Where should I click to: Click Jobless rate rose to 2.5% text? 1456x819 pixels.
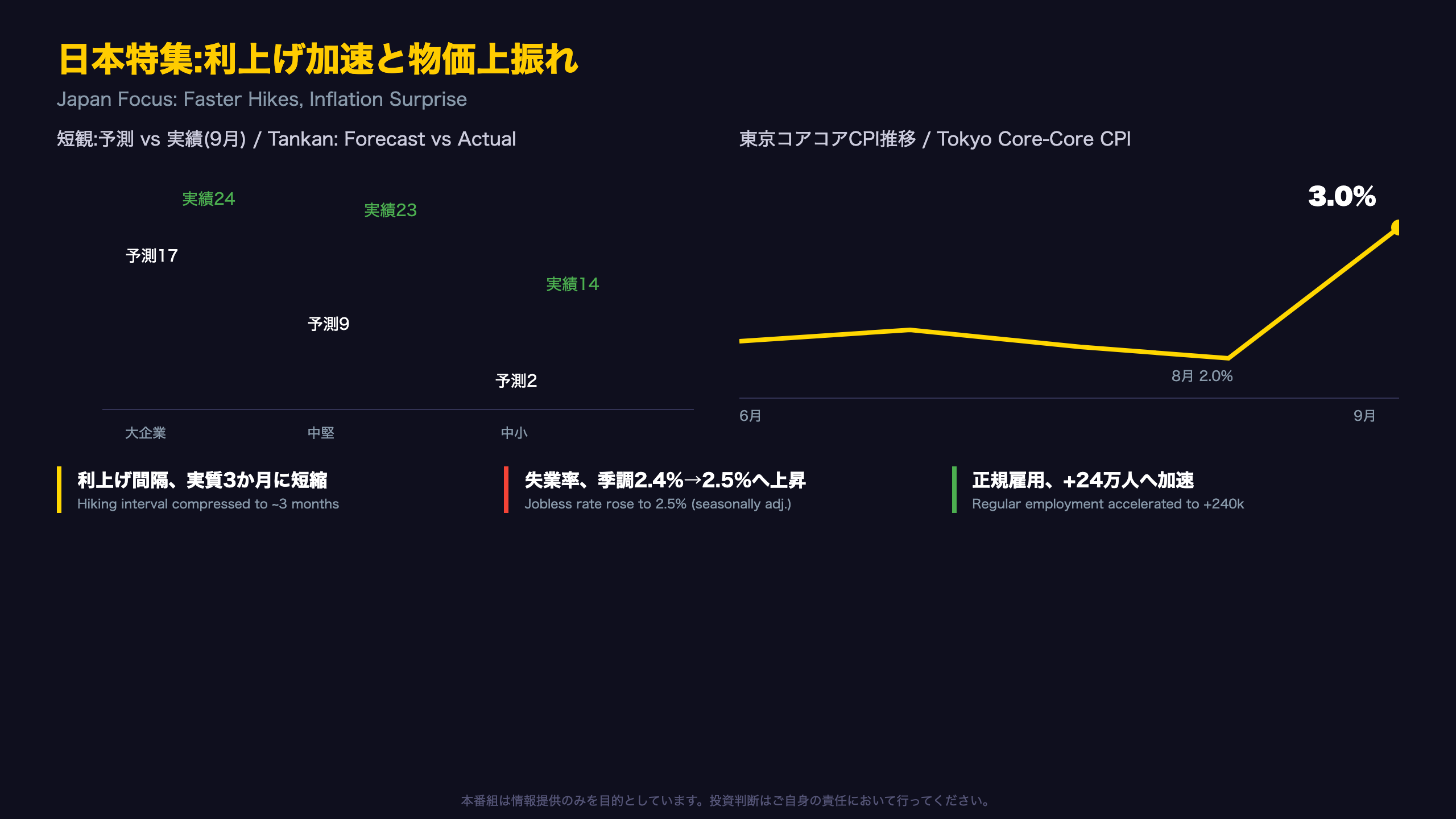[658, 504]
